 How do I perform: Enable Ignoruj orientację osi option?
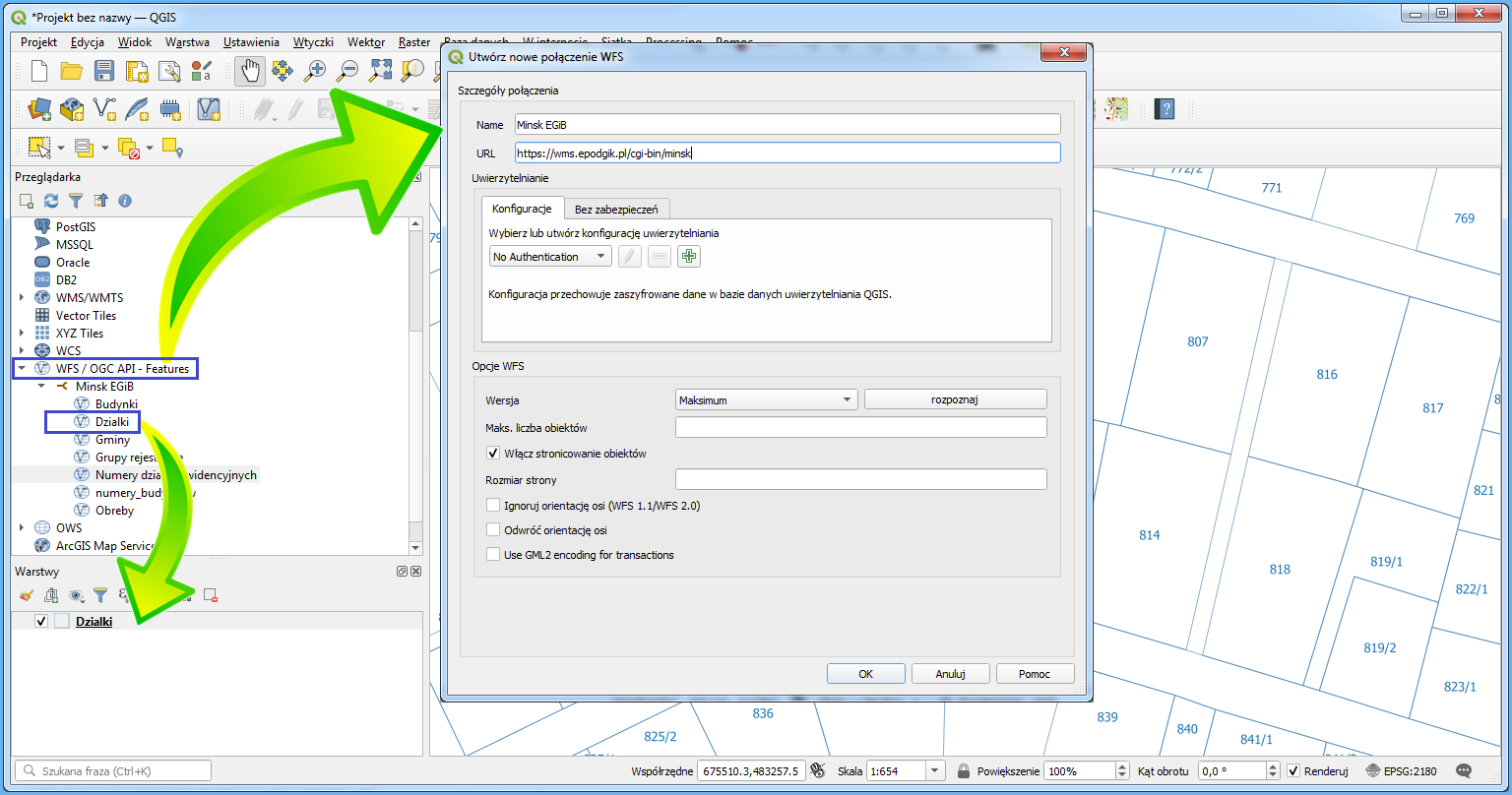pyautogui.click(x=494, y=505)
